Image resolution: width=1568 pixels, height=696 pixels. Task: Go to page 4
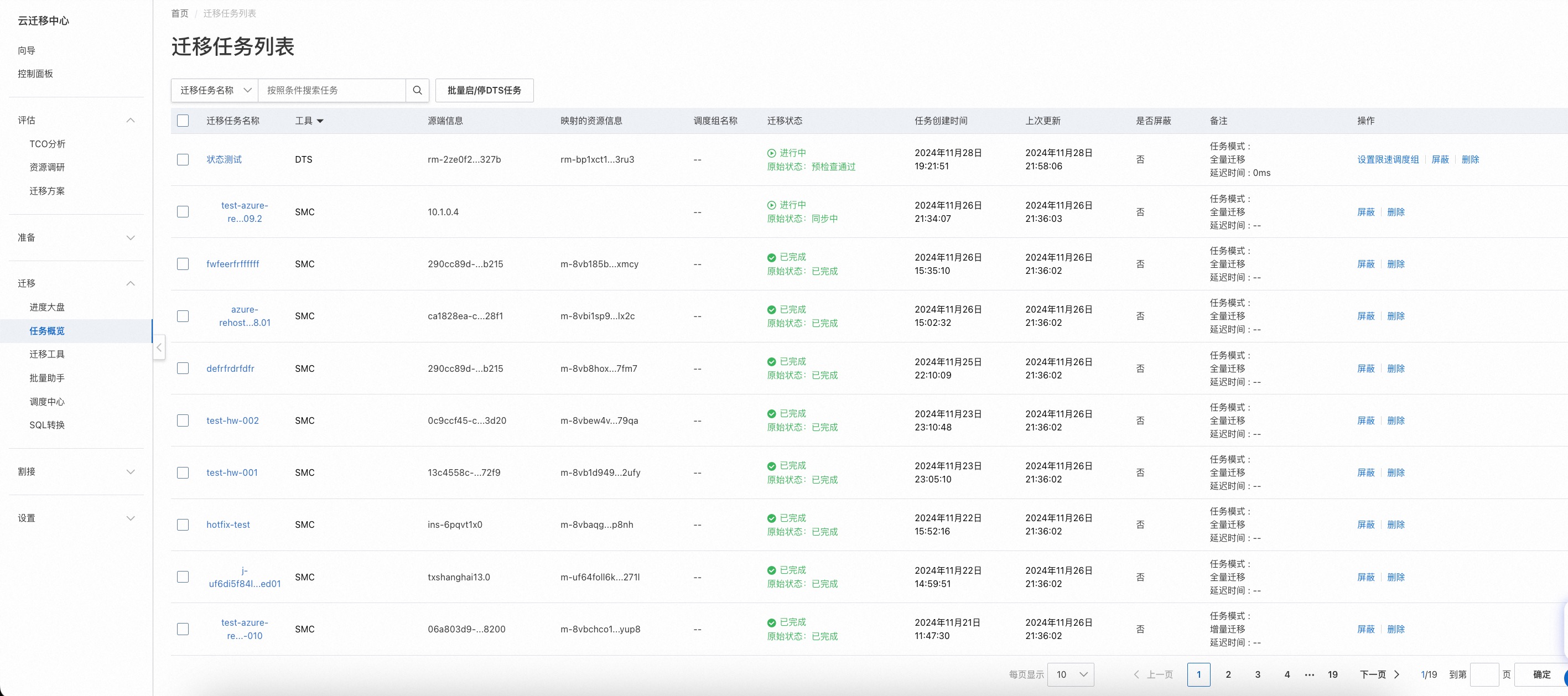point(1287,674)
